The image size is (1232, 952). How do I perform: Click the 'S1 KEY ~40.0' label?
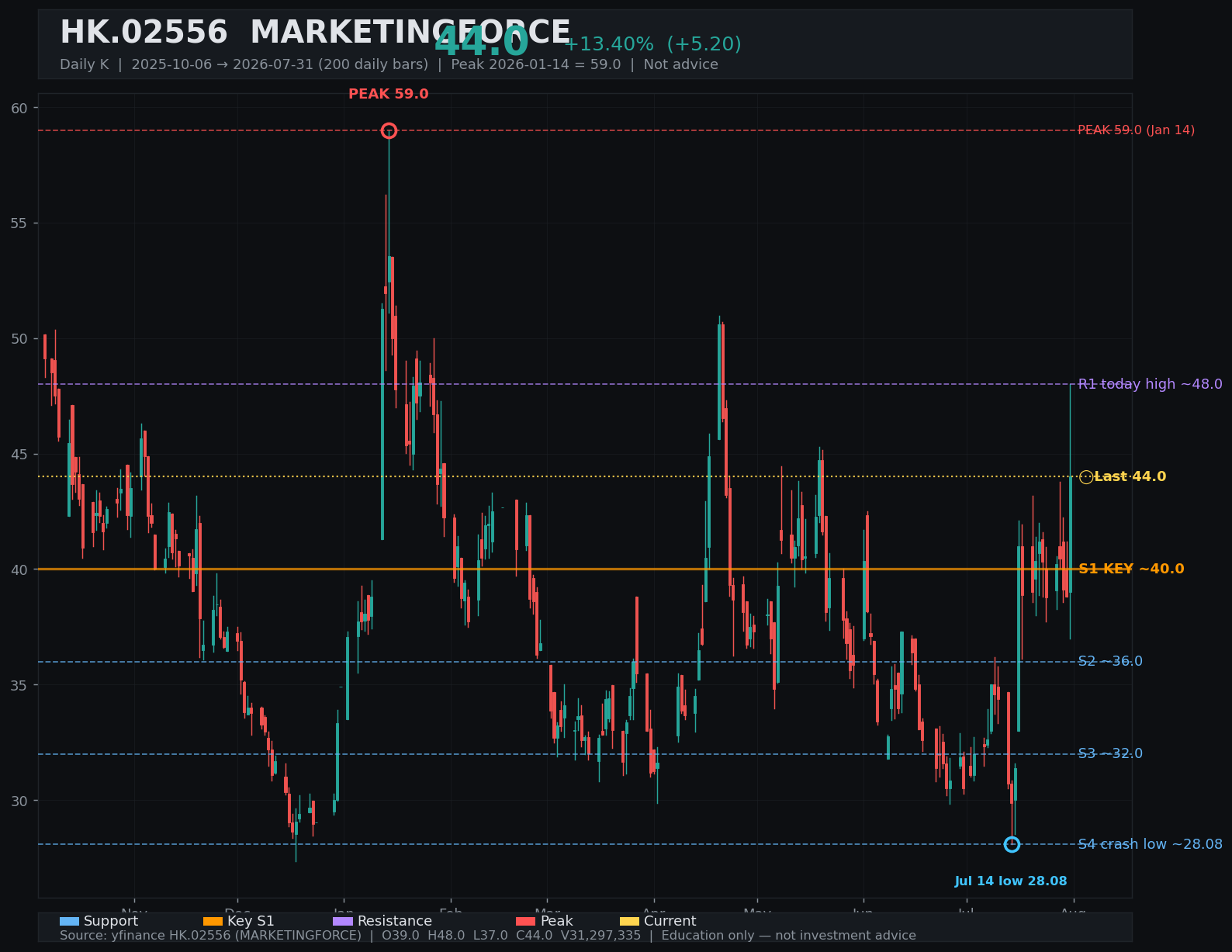click(x=1132, y=569)
